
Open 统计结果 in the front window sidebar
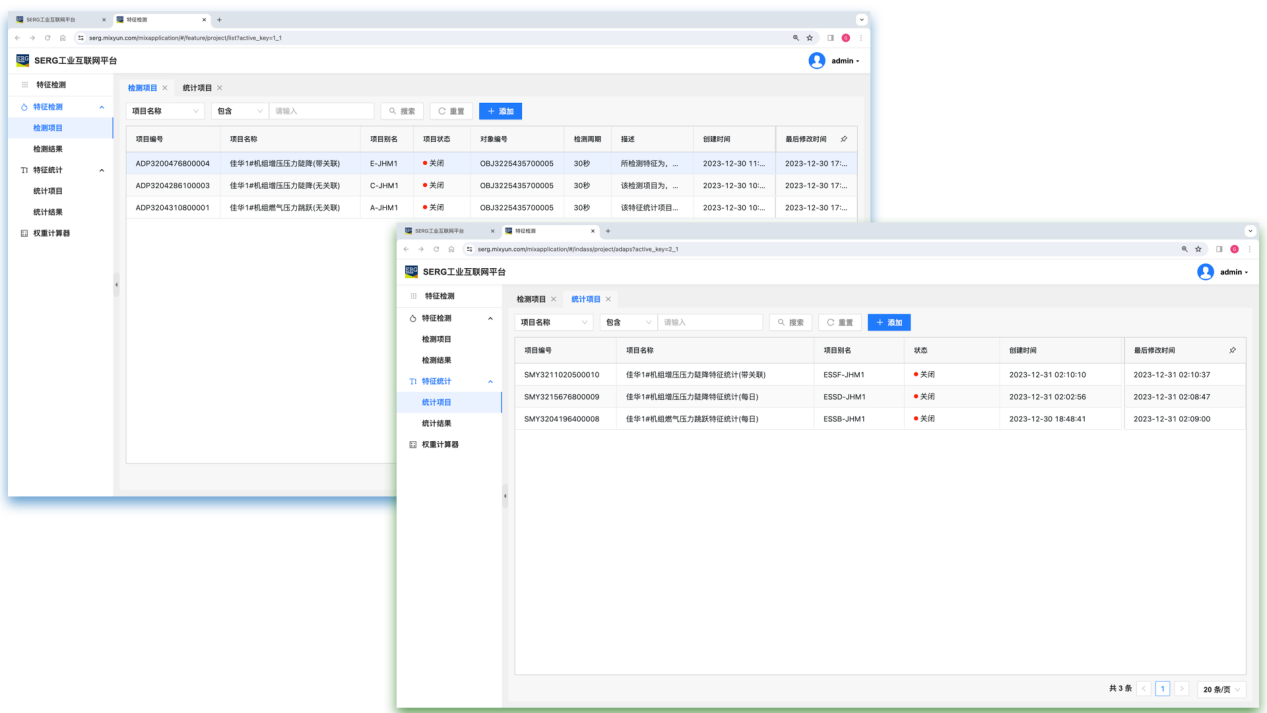point(436,423)
